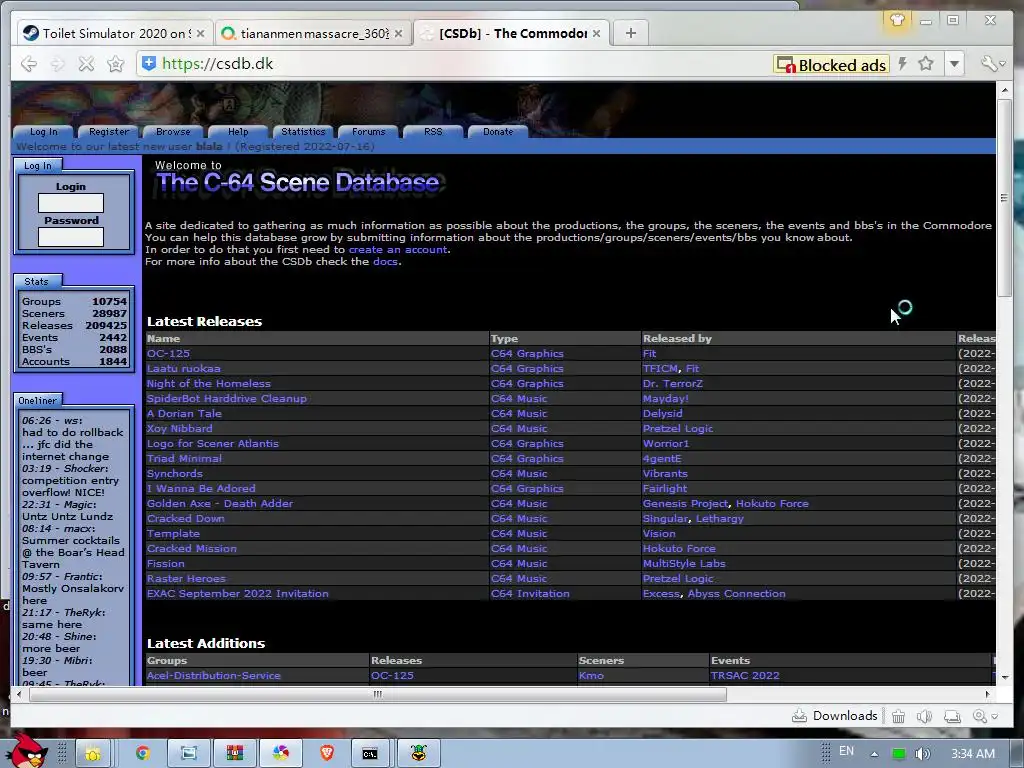Screen dimensions: 1024x768
Task: Click the screen icon next to the status bar speaker
Action: pyautogui.click(x=952, y=716)
